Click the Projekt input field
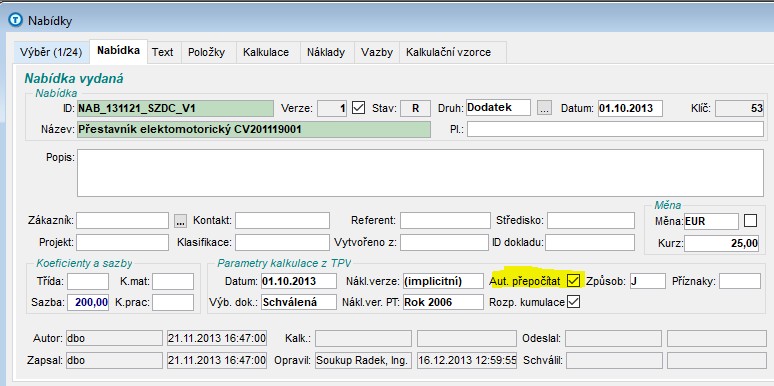 122,242
